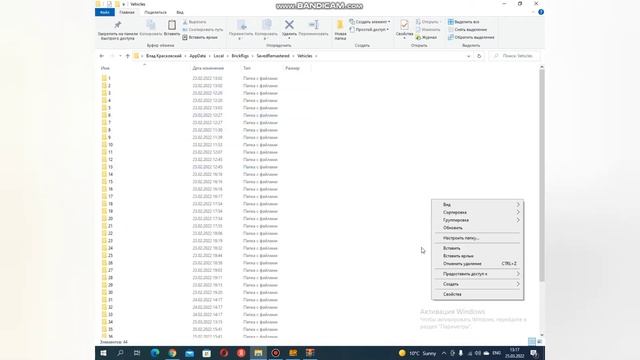Screen dimensions: 640x360
Task: Click Обратить выделение in the ribbon
Action: pos(471,37)
